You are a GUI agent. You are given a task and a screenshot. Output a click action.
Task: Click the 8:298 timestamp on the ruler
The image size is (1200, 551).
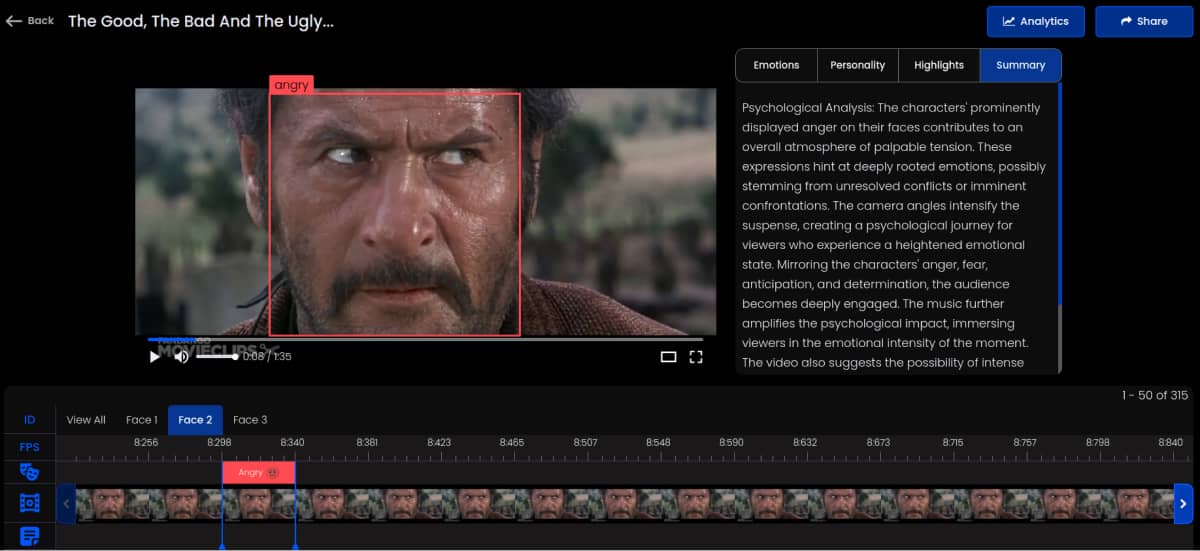pyautogui.click(x=219, y=442)
